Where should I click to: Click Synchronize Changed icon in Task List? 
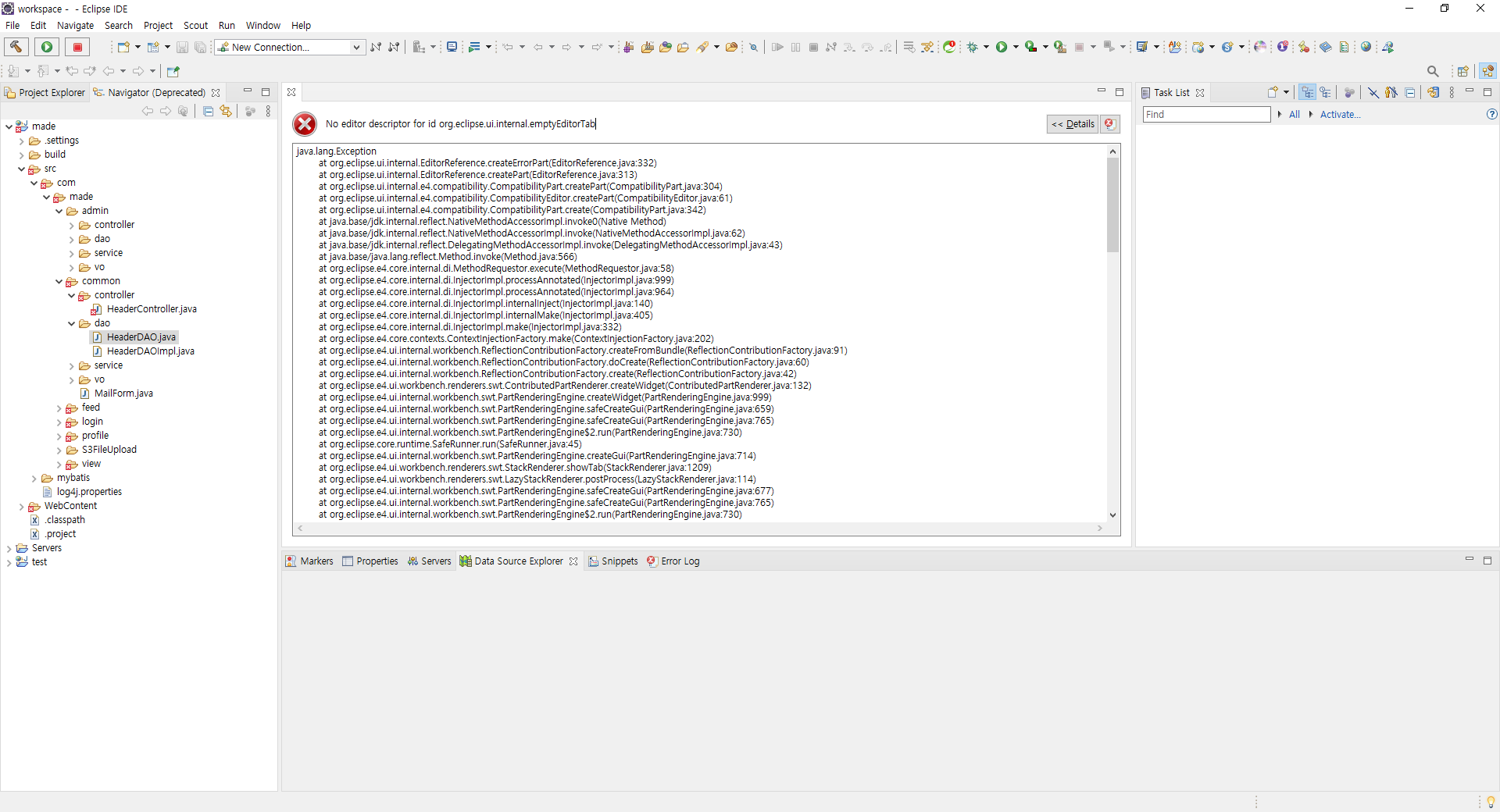(1433, 92)
